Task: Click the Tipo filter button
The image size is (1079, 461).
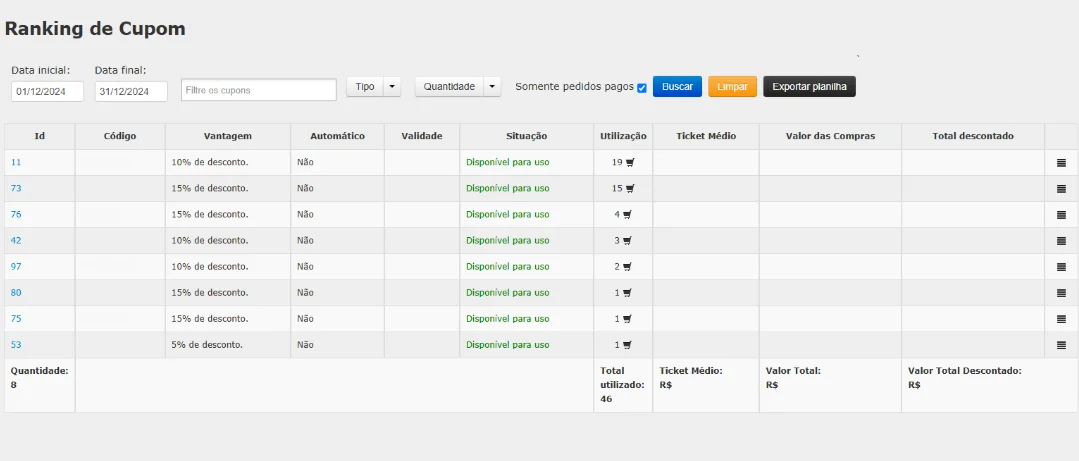Action: (365, 87)
